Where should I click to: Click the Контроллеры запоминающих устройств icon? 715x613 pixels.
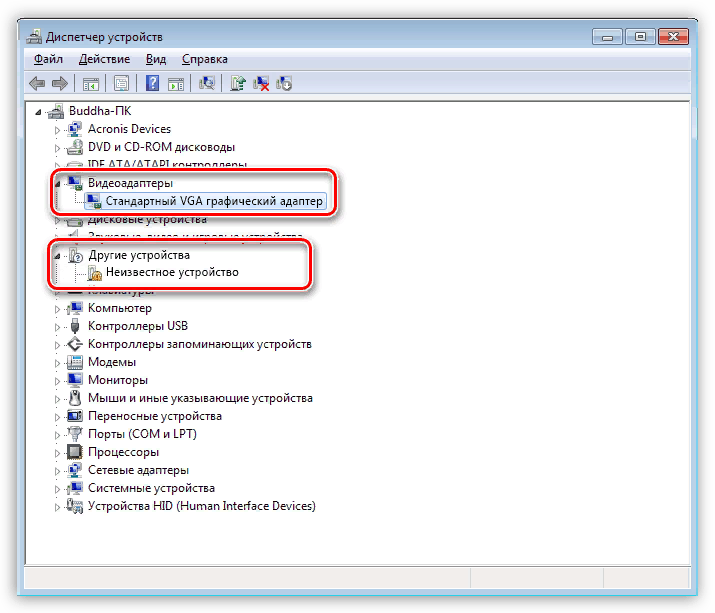(x=75, y=344)
